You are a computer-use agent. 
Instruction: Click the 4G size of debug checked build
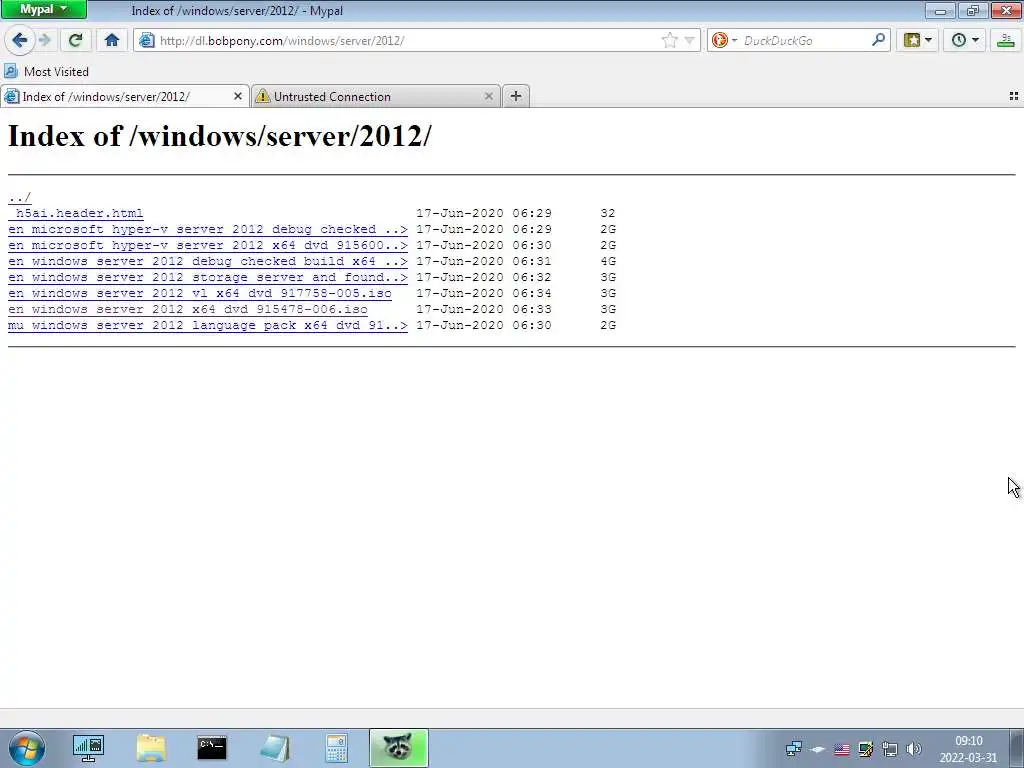(608, 261)
